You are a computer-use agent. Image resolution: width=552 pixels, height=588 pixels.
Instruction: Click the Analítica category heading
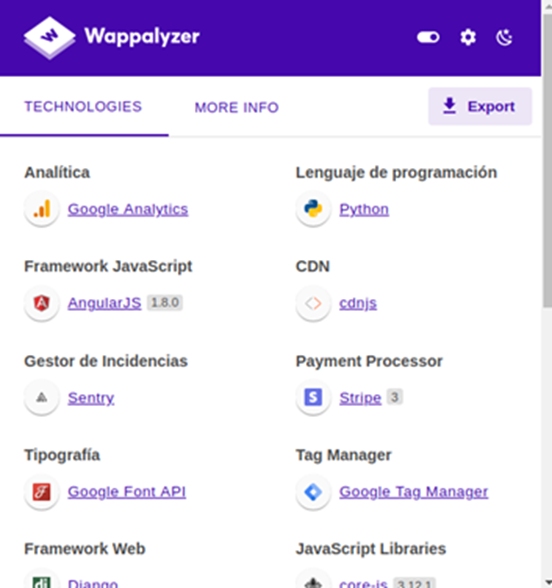pos(57,172)
